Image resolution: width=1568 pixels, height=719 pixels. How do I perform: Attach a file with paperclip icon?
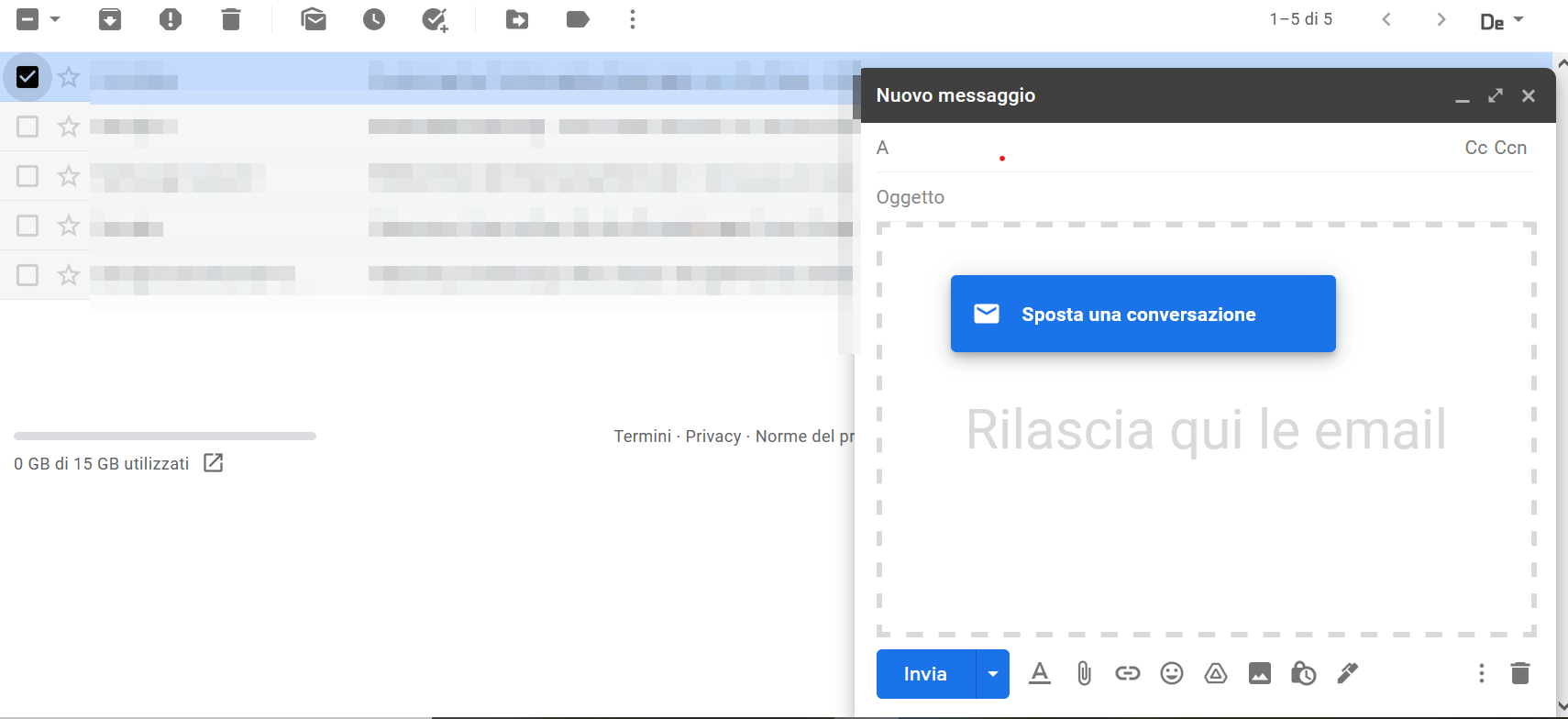click(x=1084, y=674)
